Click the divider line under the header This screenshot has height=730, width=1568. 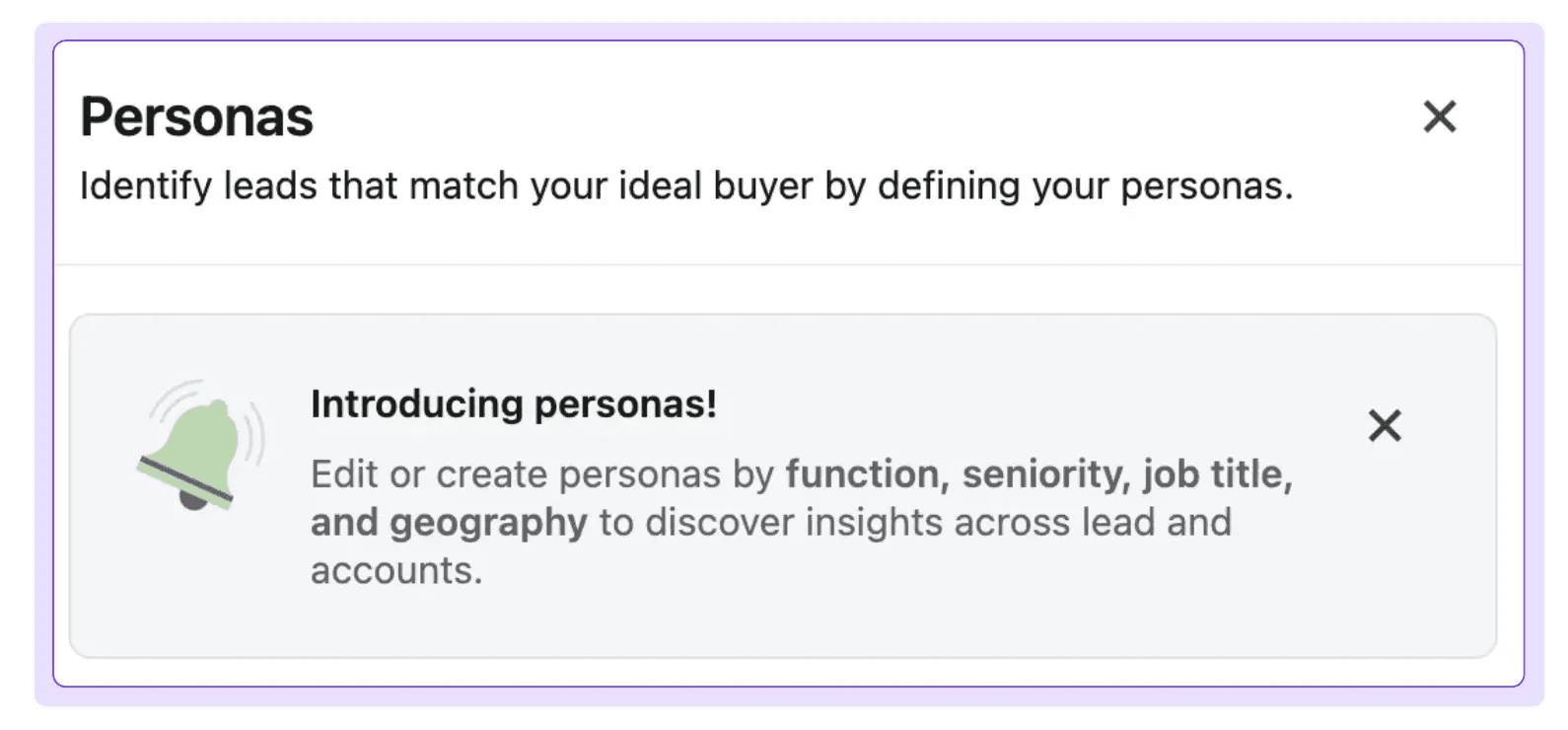coord(789,264)
